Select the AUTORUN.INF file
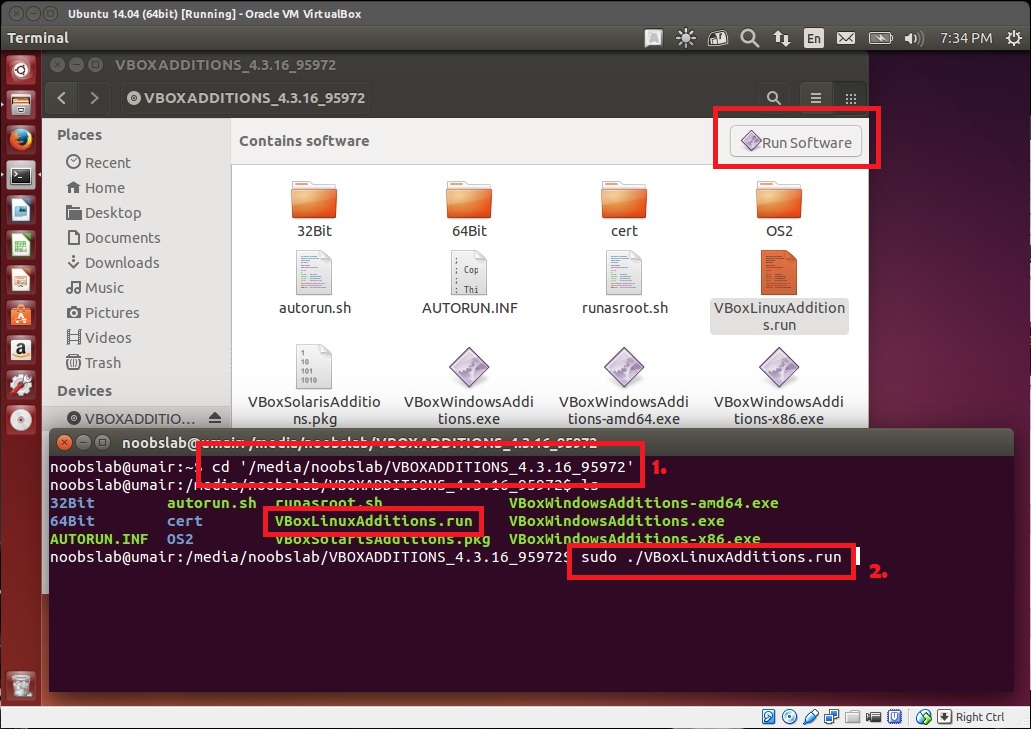Screen dimensions: 1031x729 click(x=469, y=283)
